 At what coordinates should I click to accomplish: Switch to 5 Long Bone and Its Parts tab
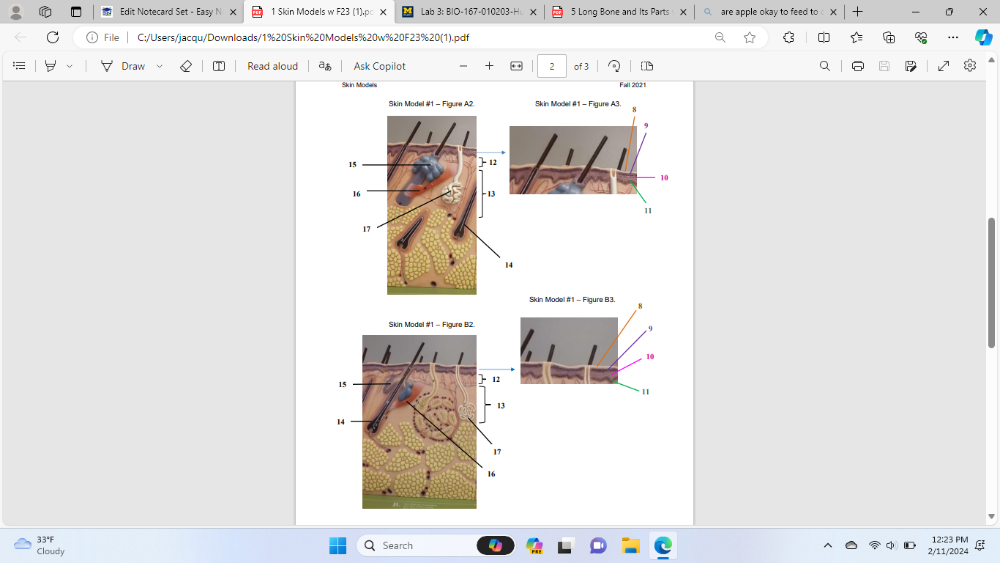pos(619,12)
